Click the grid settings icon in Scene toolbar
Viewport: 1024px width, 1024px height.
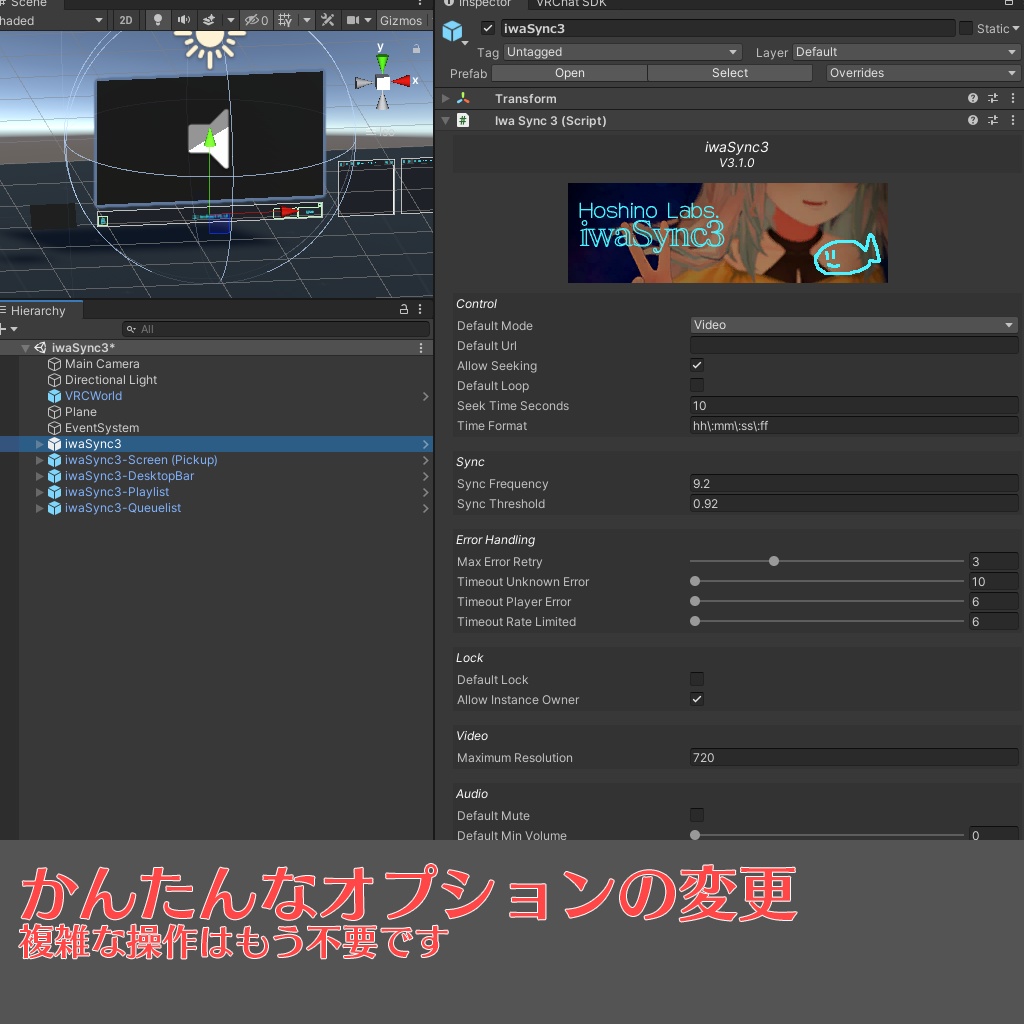(286, 19)
